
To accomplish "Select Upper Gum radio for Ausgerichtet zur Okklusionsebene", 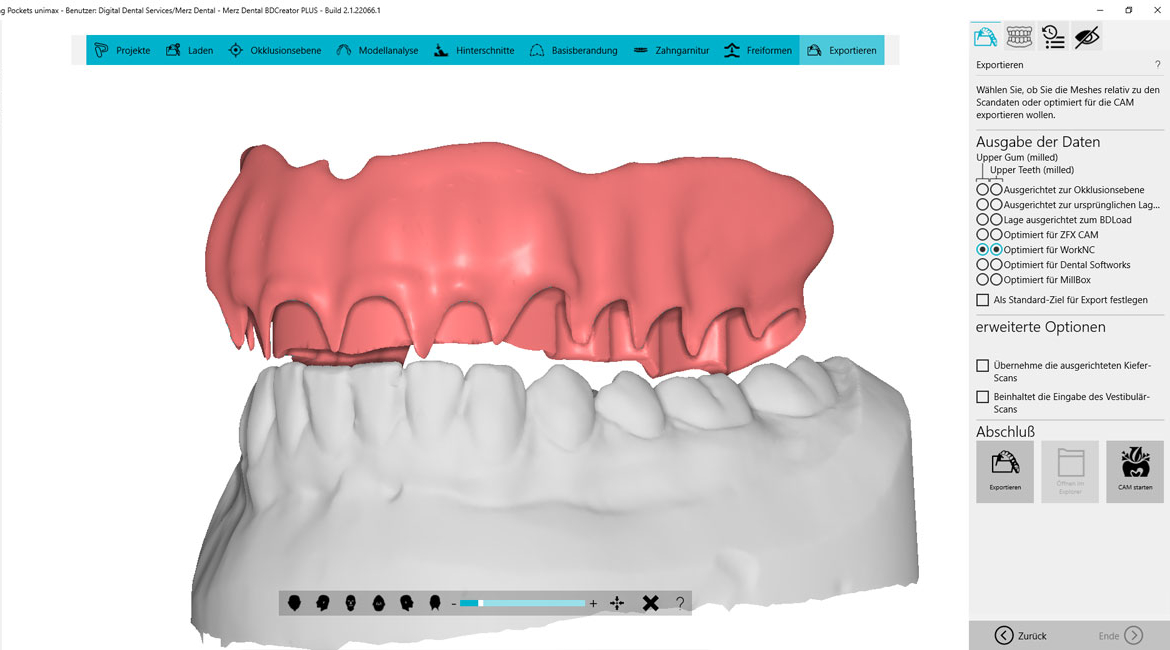I will (983, 190).
